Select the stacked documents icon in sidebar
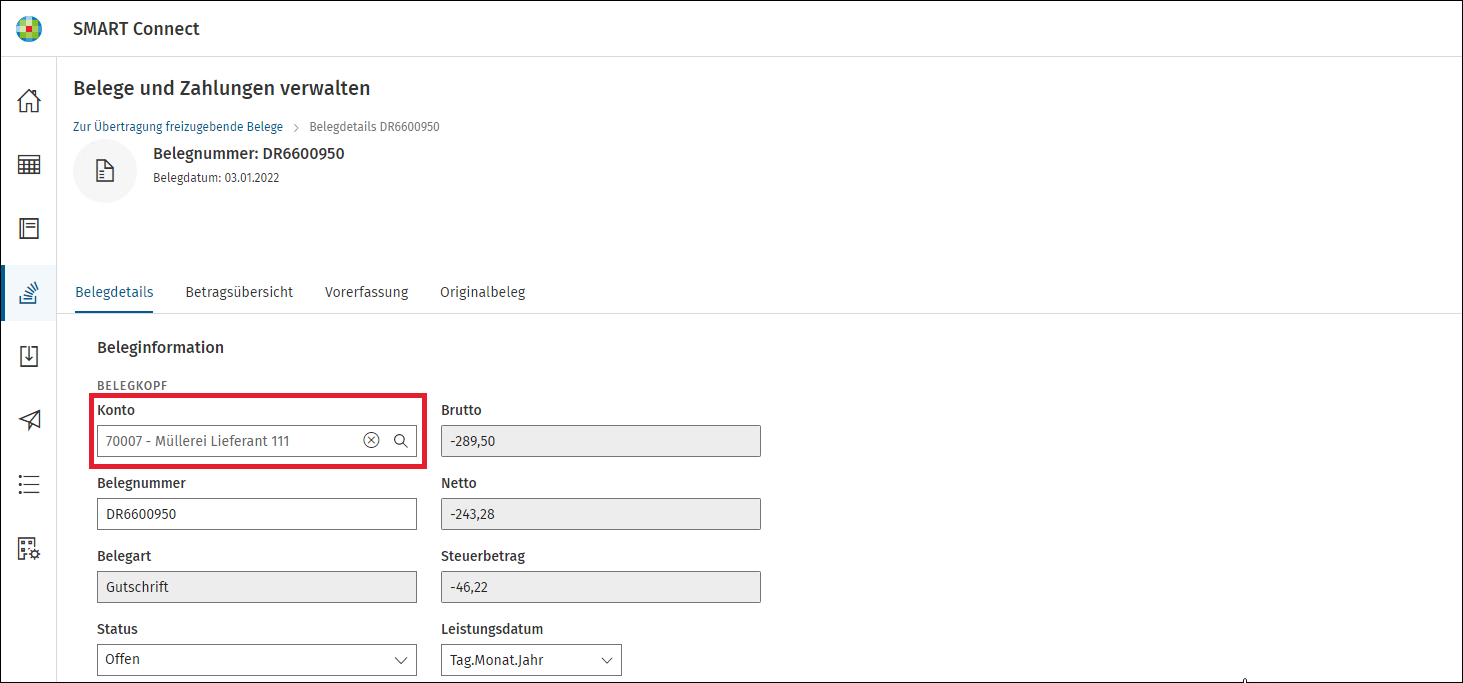 tap(29, 293)
